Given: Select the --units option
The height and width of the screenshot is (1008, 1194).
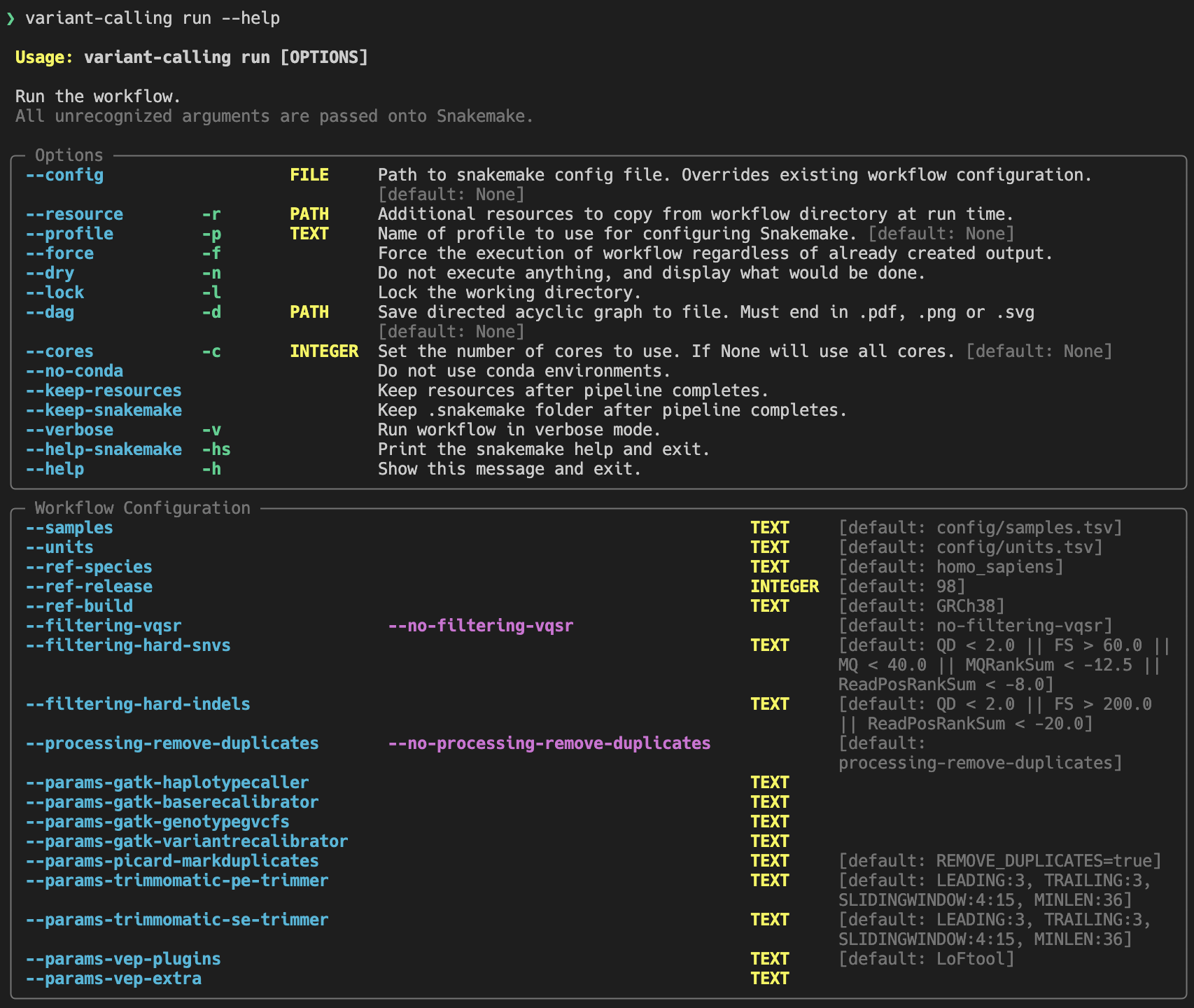Looking at the screenshot, I should coord(59,547).
